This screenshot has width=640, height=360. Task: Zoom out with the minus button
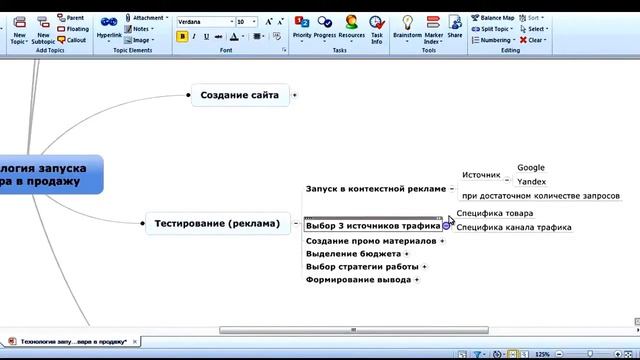(x=560, y=354)
